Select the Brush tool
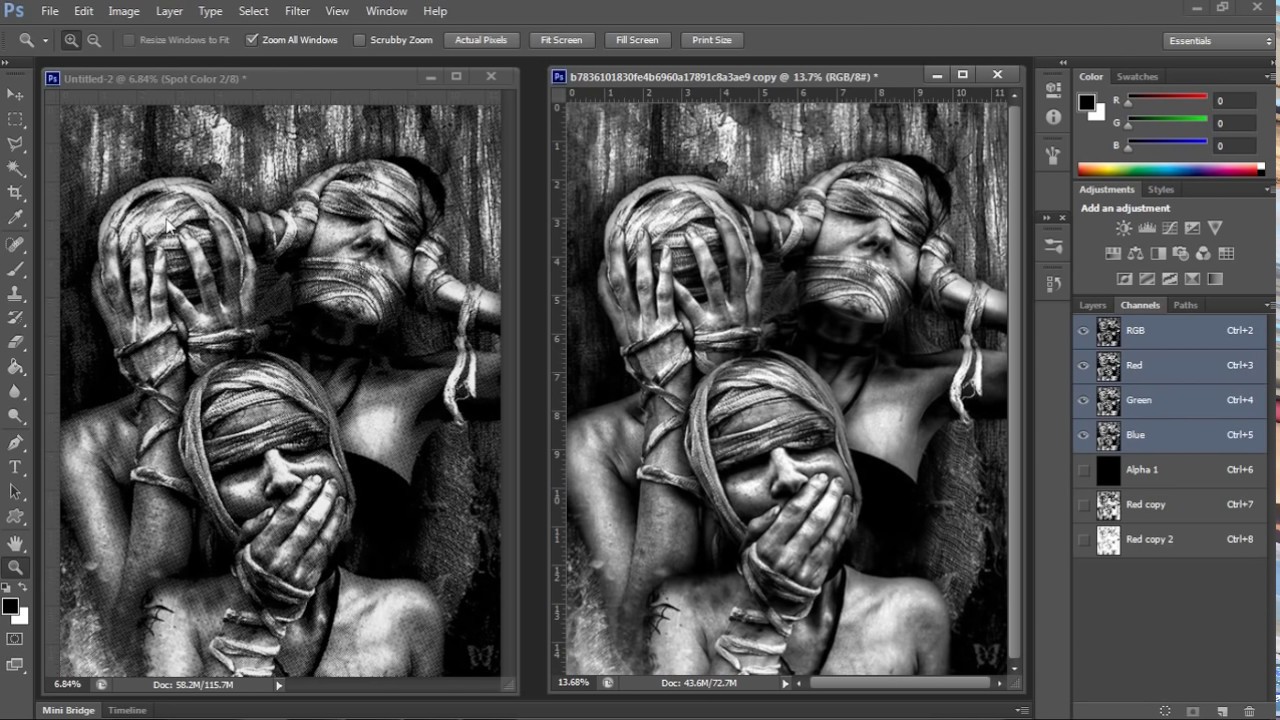Screen dimensions: 1280x720 (15, 270)
